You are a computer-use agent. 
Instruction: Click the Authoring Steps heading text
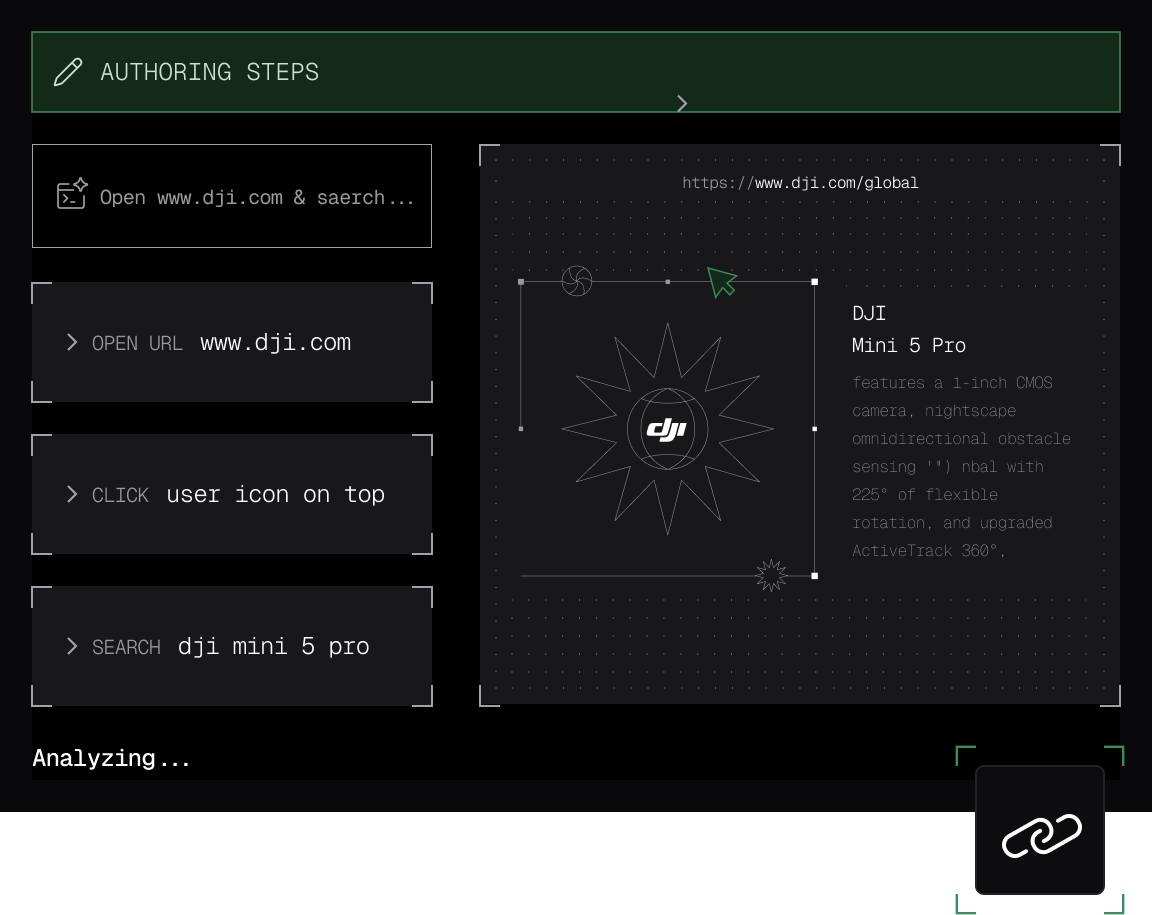tap(209, 72)
